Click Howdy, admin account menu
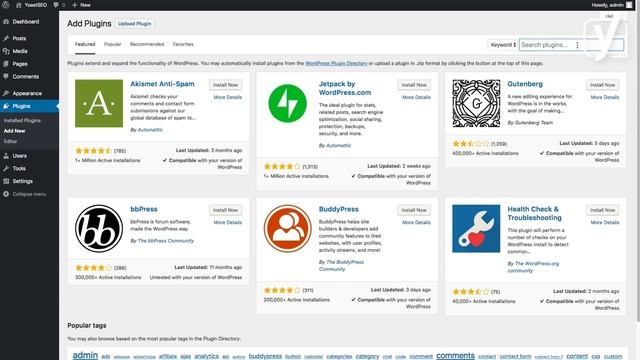Screen dimensions: 640x360 click(x=612, y=5)
